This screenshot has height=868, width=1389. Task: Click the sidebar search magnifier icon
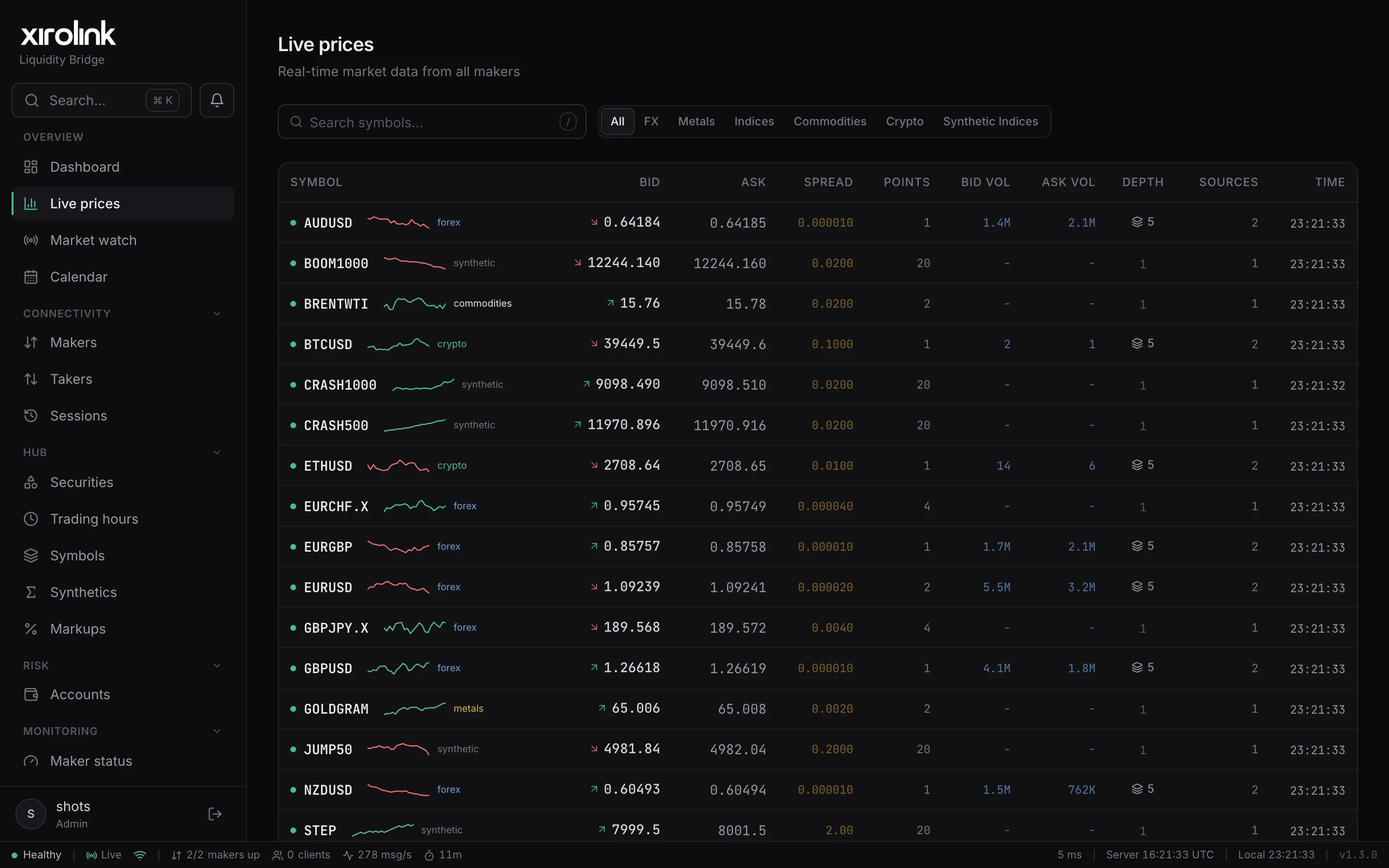point(32,100)
